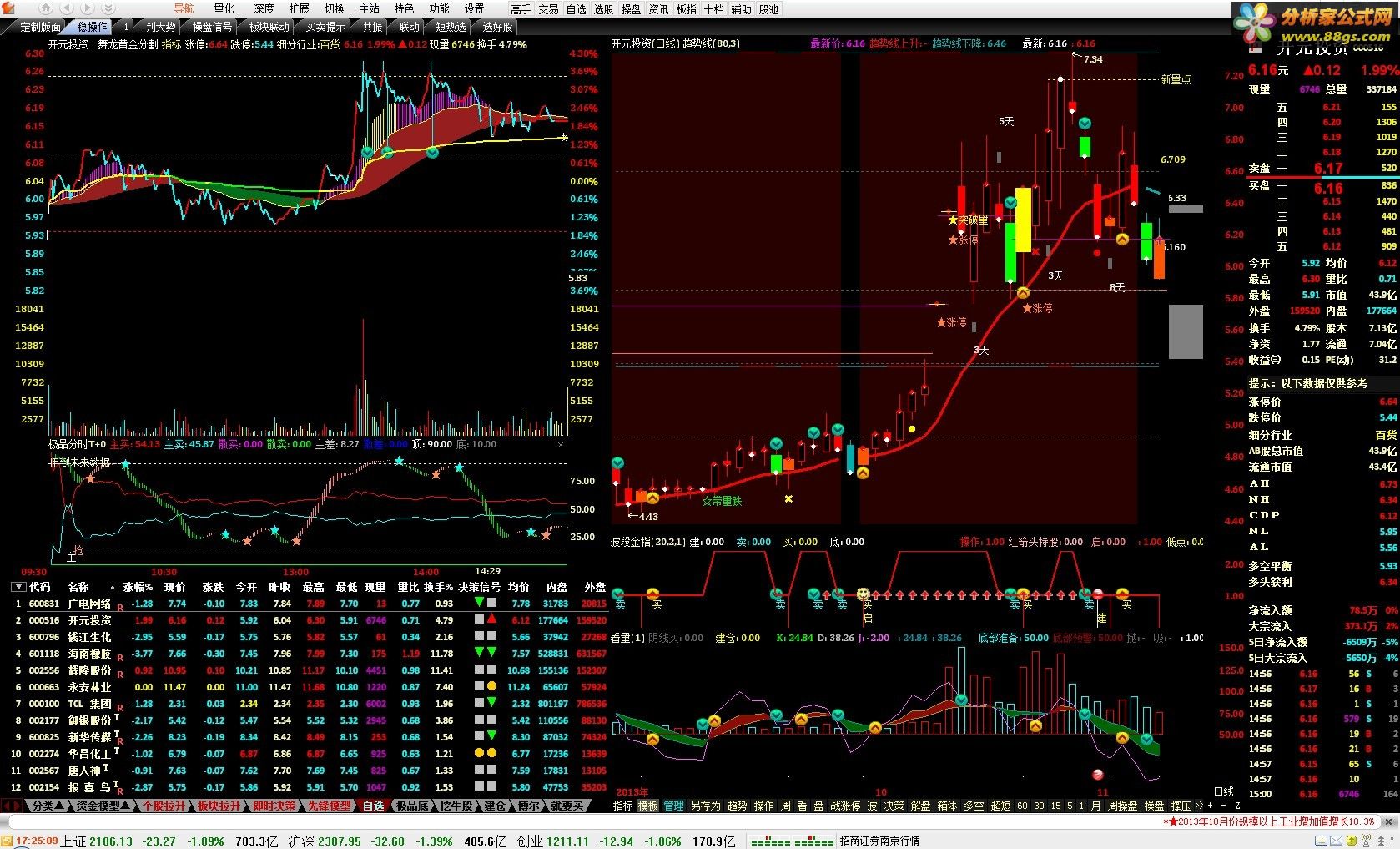Viewport: 1400px width, 849px height.
Task: Click the smiley face marker in 波段金指 panel
Action: 864,594
